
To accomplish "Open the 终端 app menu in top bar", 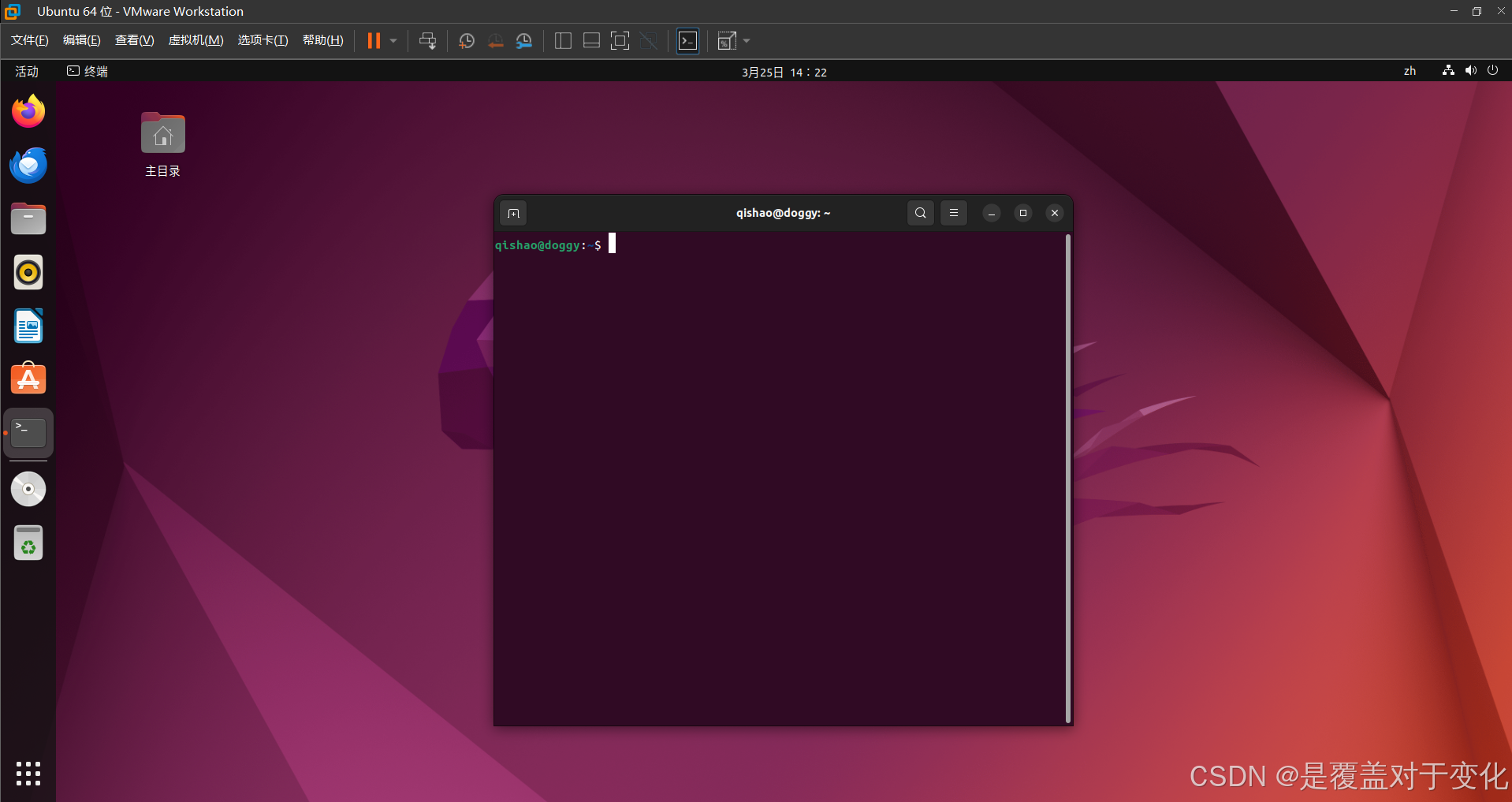I will pyautogui.click(x=88, y=71).
